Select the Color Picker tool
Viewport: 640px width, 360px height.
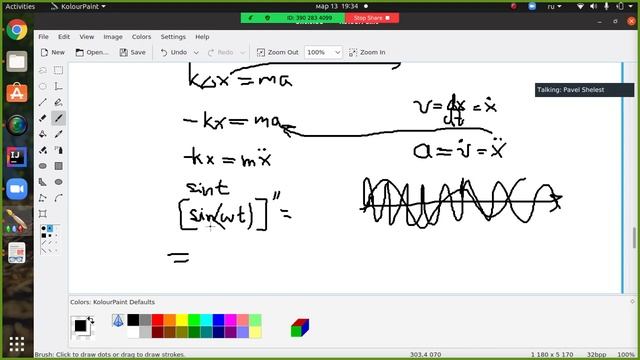tap(58, 134)
